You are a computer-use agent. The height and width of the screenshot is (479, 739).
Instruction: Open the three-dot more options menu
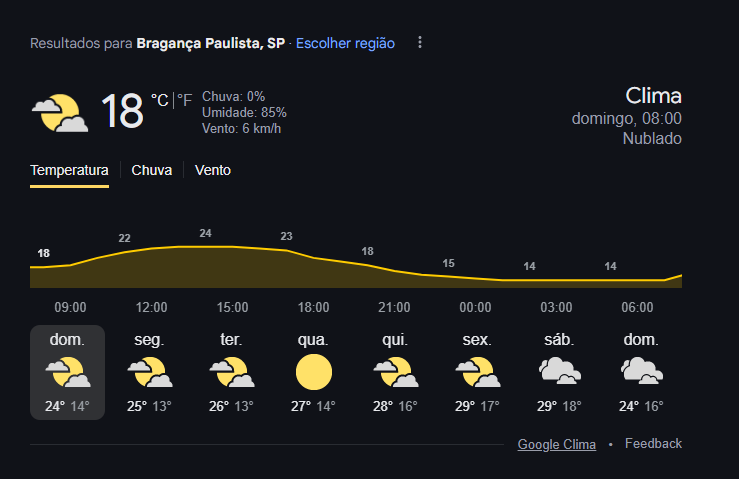(419, 43)
